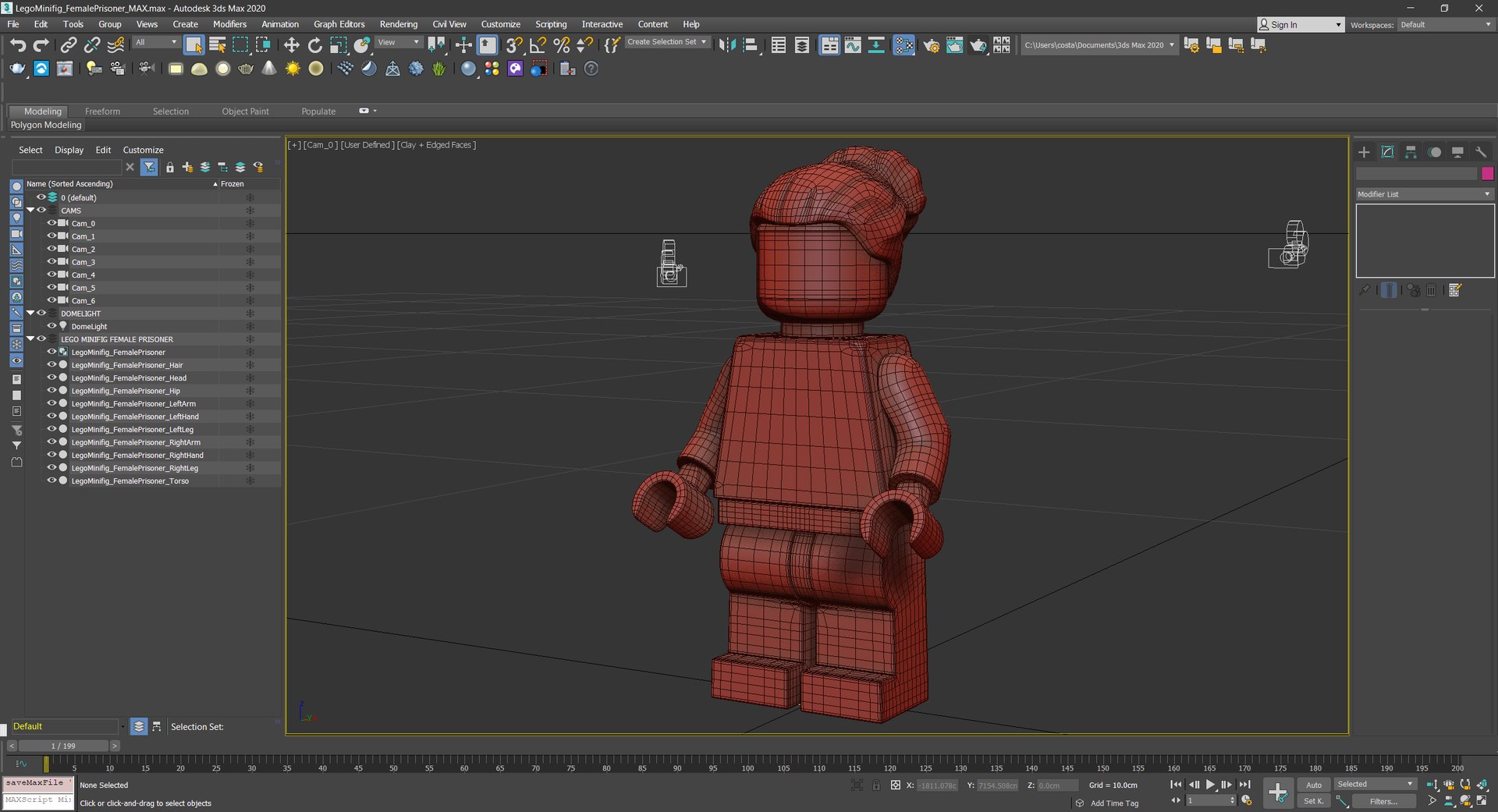Image resolution: width=1498 pixels, height=812 pixels.
Task: Switch to the Display command panel
Action: (1457, 152)
